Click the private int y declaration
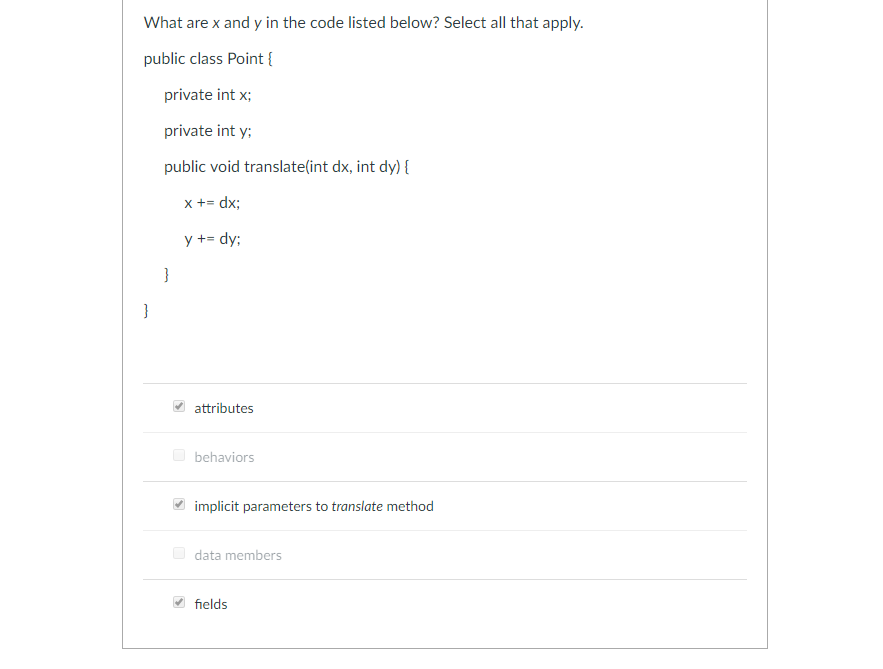Viewport: 883px width, 669px height. 207,130
